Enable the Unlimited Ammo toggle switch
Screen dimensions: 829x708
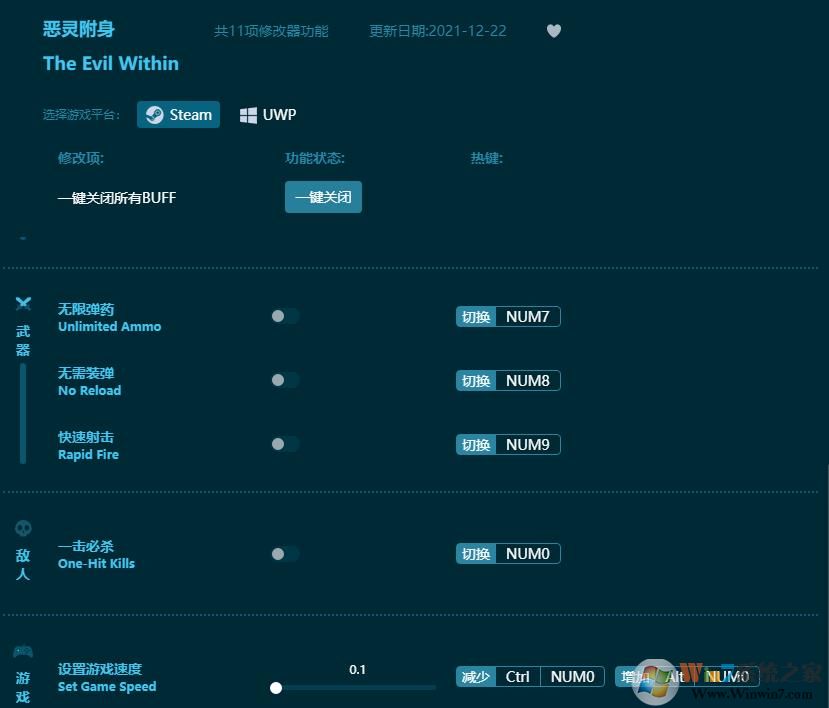coord(284,316)
